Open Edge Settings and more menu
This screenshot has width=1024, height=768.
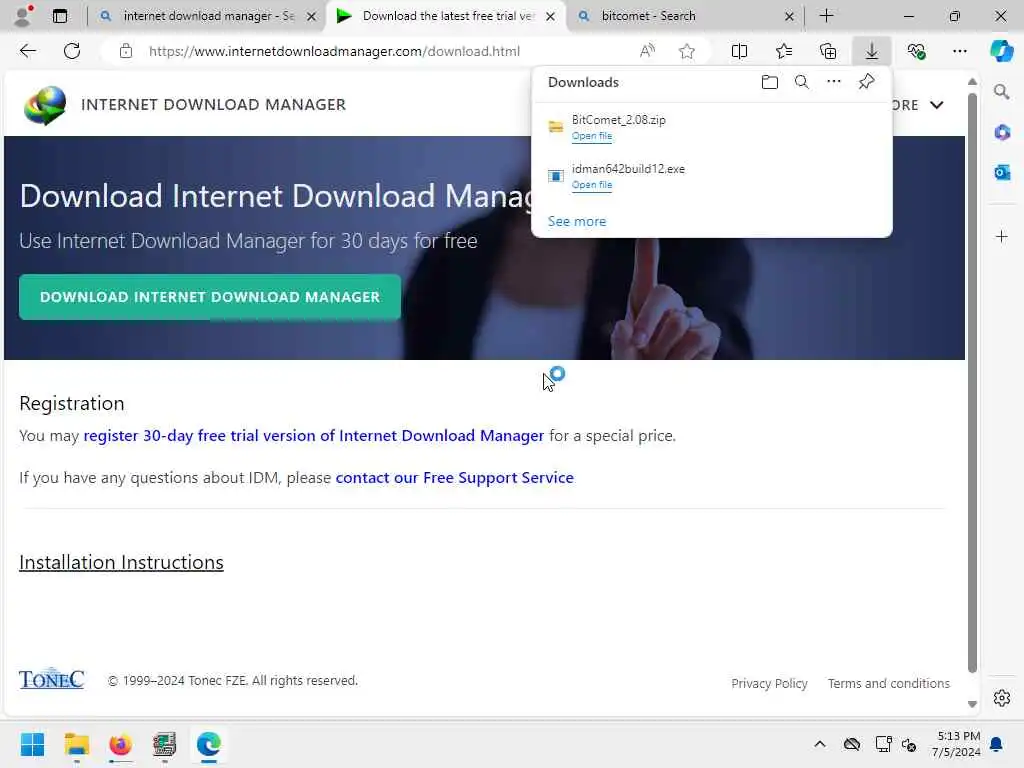959,51
